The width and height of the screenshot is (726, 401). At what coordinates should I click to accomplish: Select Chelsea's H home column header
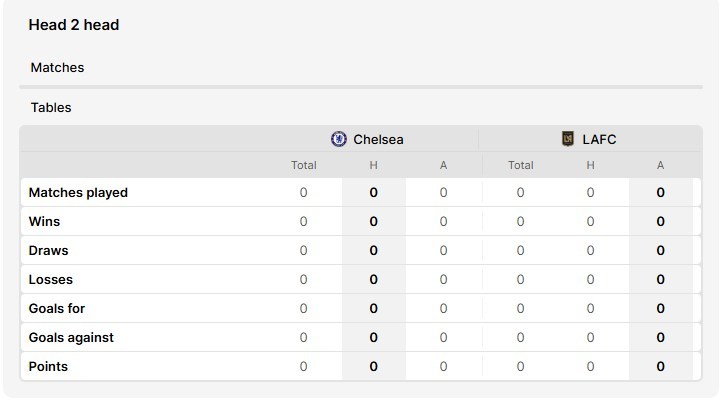[374, 165]
